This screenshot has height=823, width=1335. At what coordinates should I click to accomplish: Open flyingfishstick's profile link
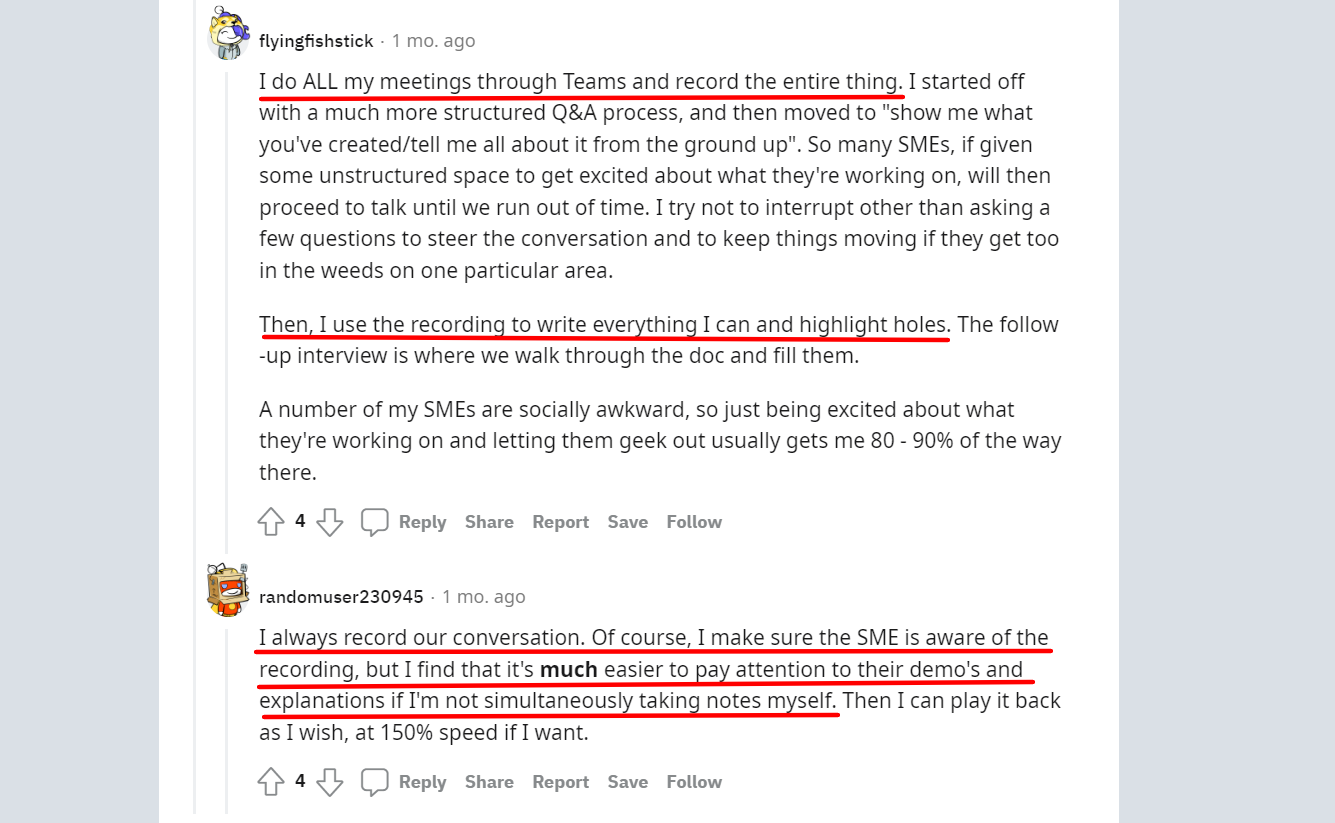click(x=315, y=41)
